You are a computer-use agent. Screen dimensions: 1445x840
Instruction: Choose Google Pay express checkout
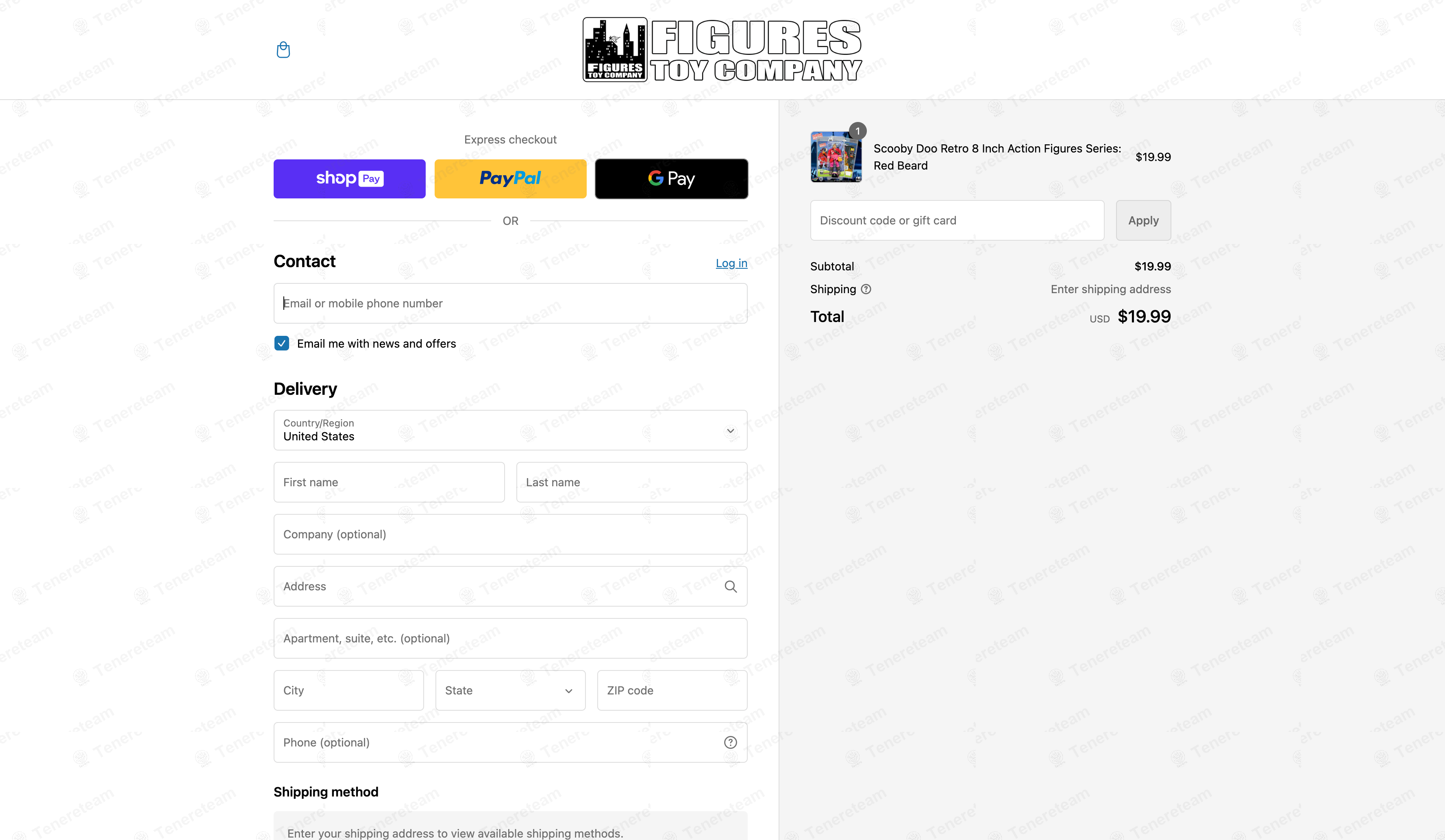click(x=671, y=179)
